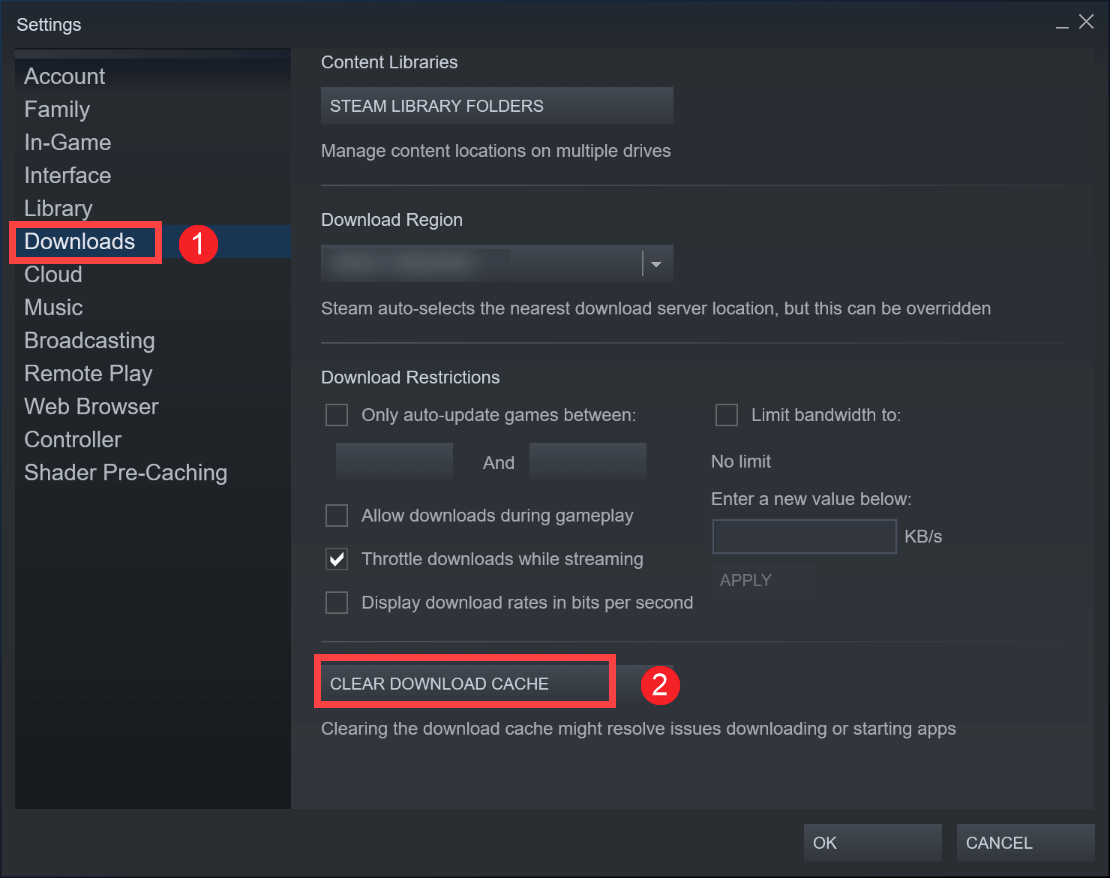Toggle Display download rates in bits per second
Screen dimensions: 1110x878
pyautogui.click(x=337, y=603)
